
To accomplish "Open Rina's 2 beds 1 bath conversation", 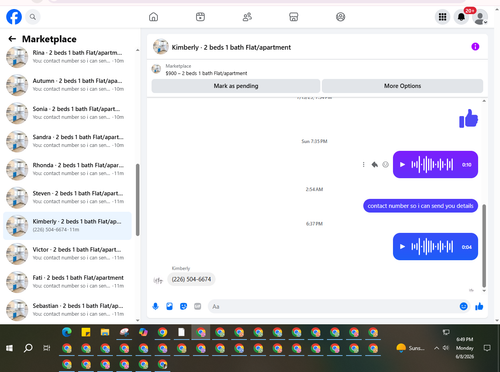I will point(67,57).
